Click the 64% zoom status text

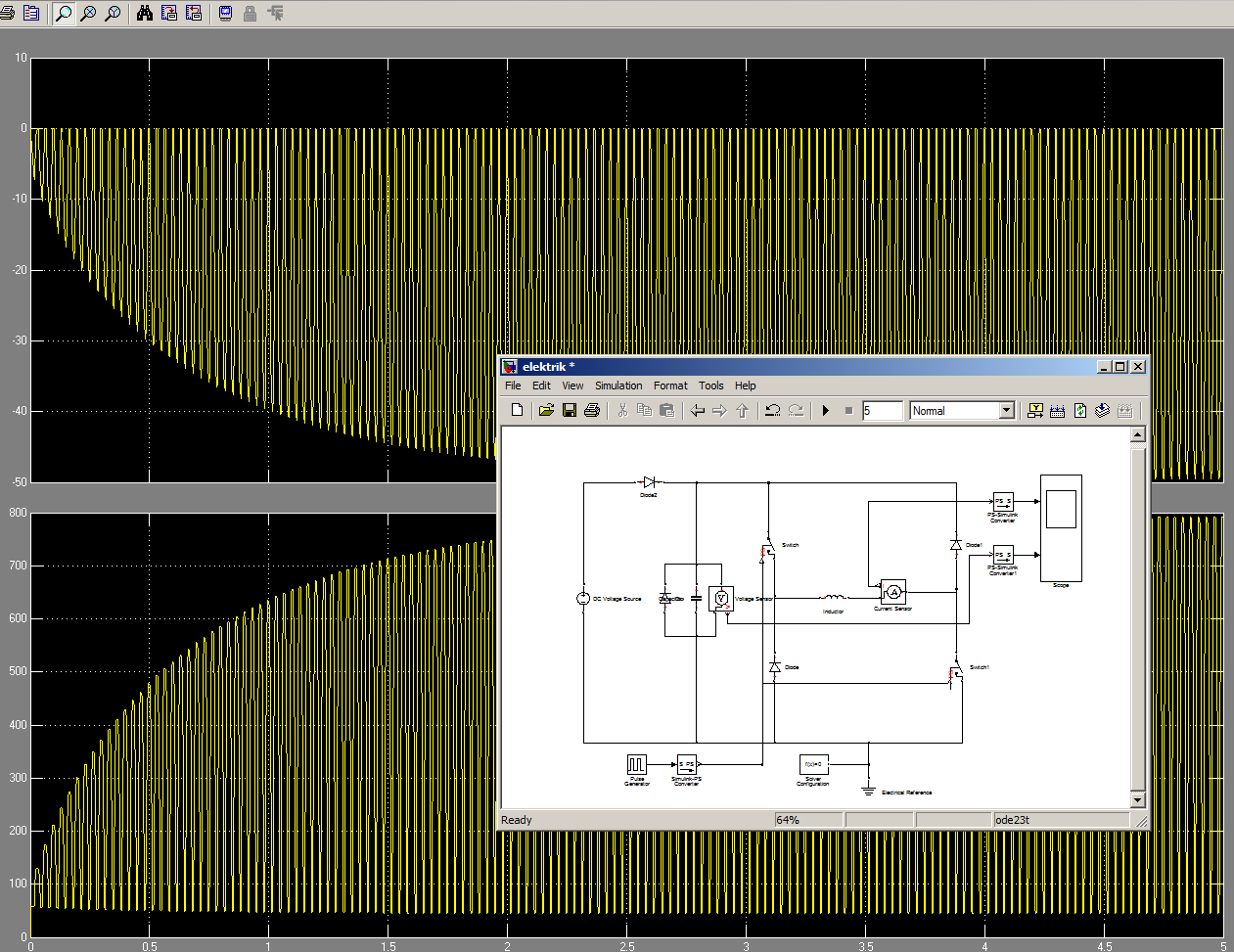click(788, 820)
